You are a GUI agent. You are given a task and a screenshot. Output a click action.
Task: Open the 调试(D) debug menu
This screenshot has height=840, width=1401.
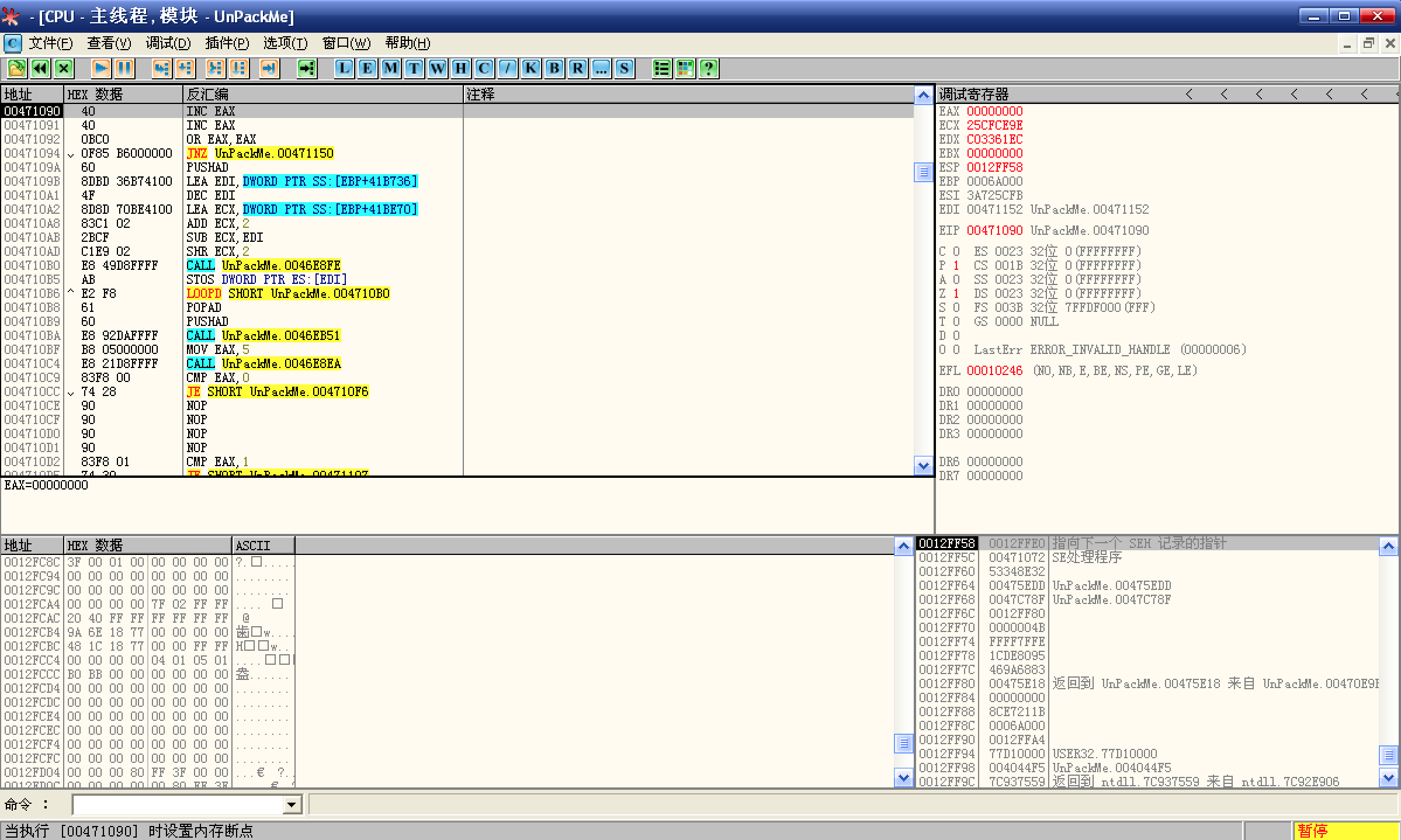(x=168, y=43)
